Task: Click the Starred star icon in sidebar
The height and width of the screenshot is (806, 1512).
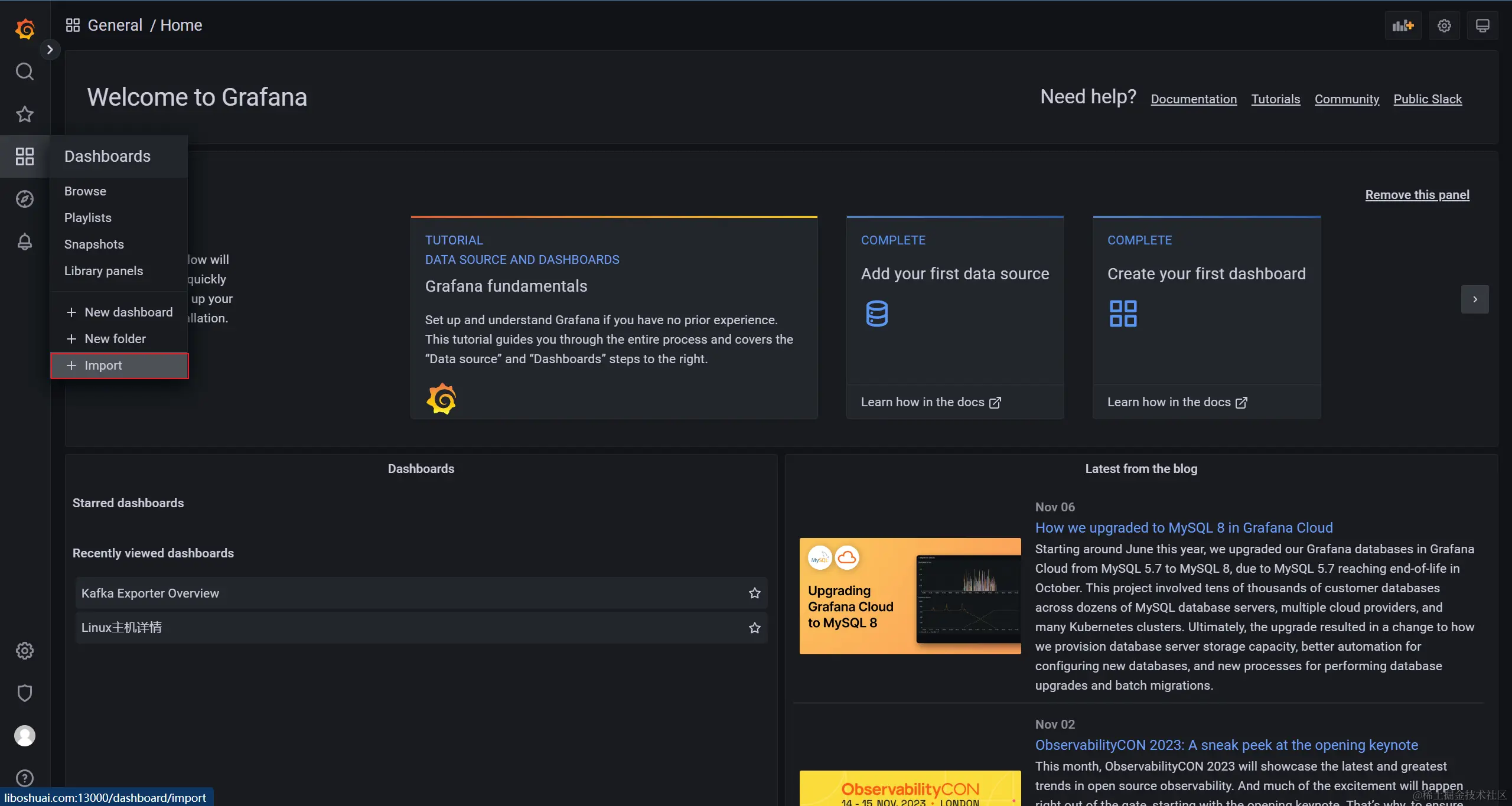Action: 24,114
